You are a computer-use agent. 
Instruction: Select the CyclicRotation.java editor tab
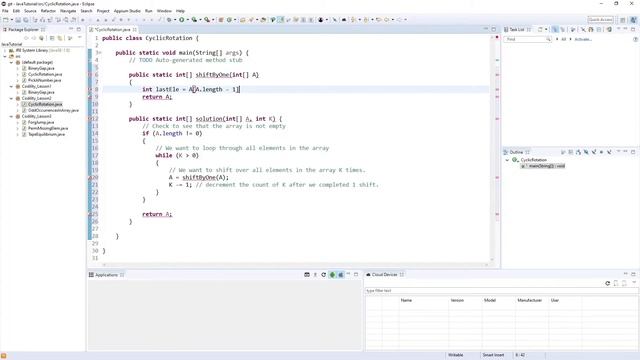point(112,29)
